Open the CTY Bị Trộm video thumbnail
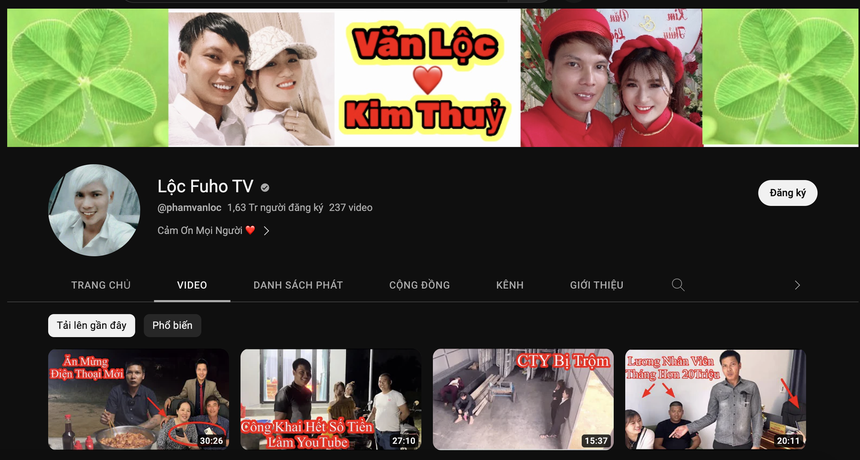 click(x=523, y=400)
